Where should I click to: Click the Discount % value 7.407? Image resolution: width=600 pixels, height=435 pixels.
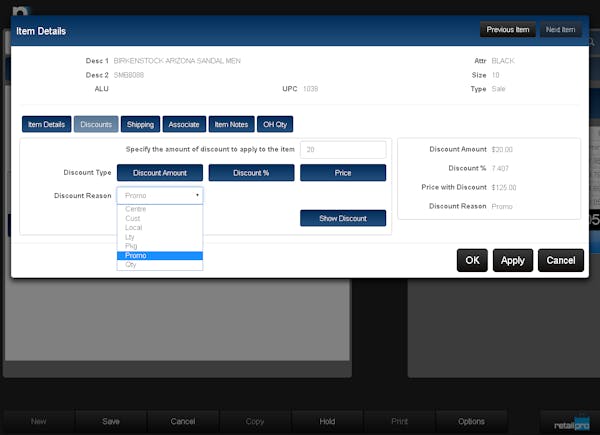pyautogui.click(x=500, y=168)
